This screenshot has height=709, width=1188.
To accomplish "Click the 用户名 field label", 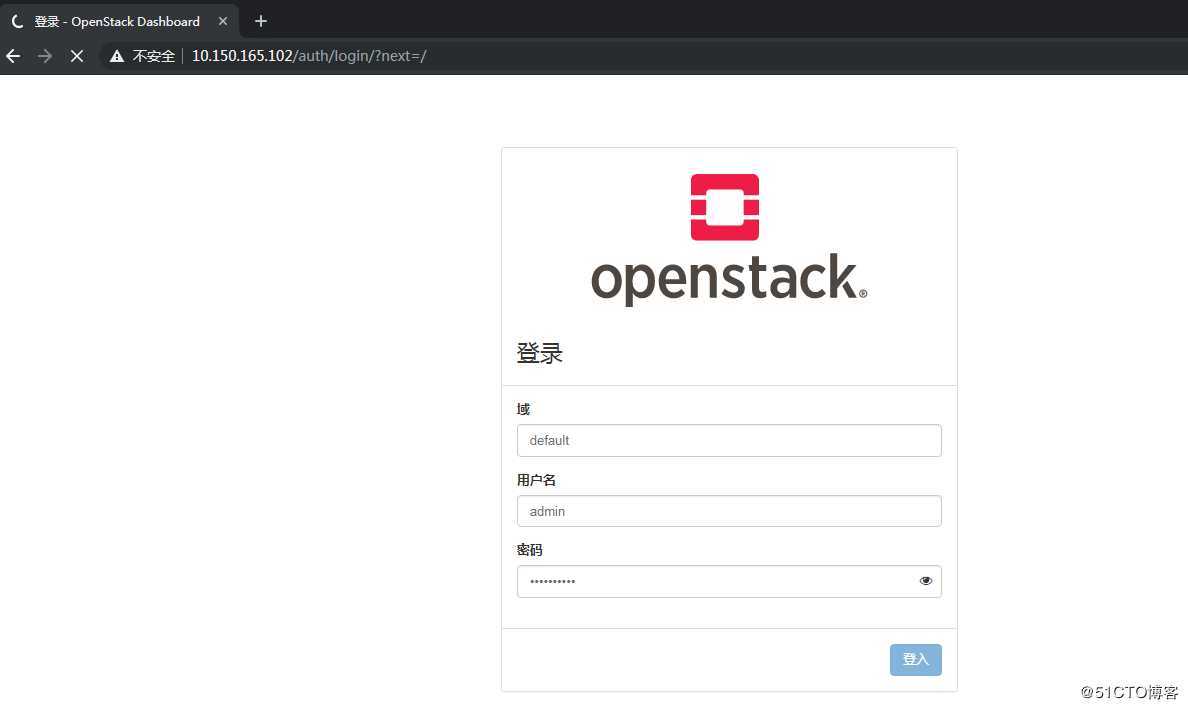I will [536, 480].
